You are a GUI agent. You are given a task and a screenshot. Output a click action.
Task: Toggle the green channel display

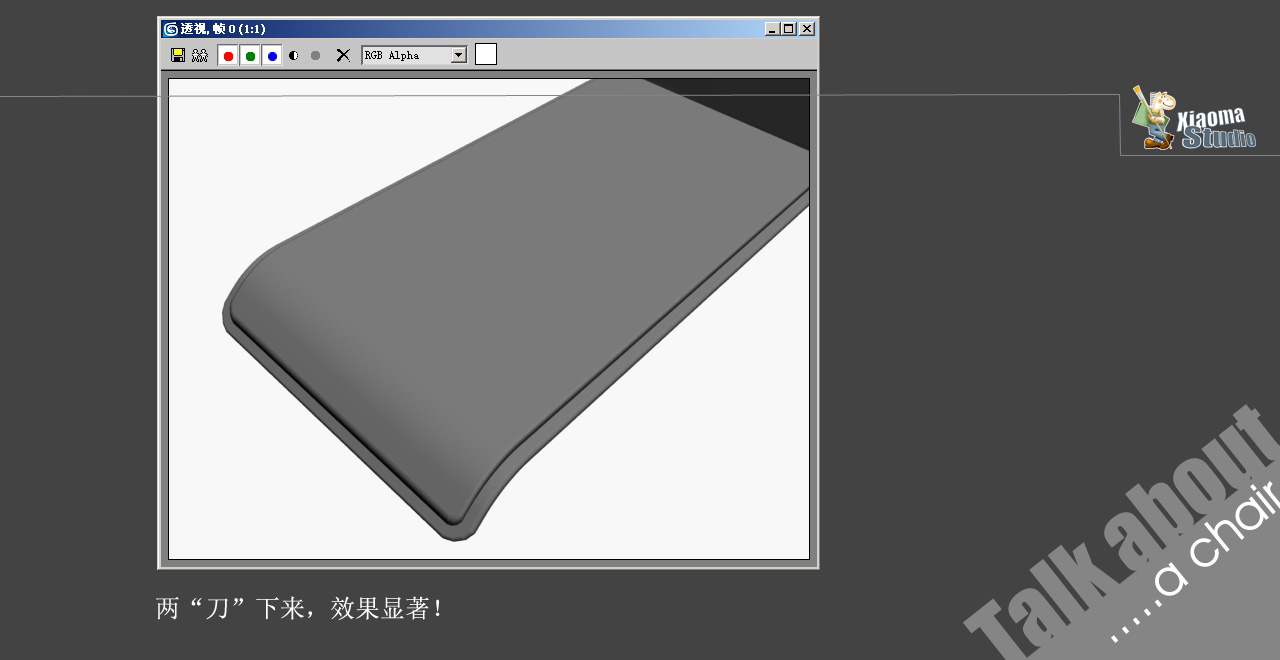click(250, 55)
